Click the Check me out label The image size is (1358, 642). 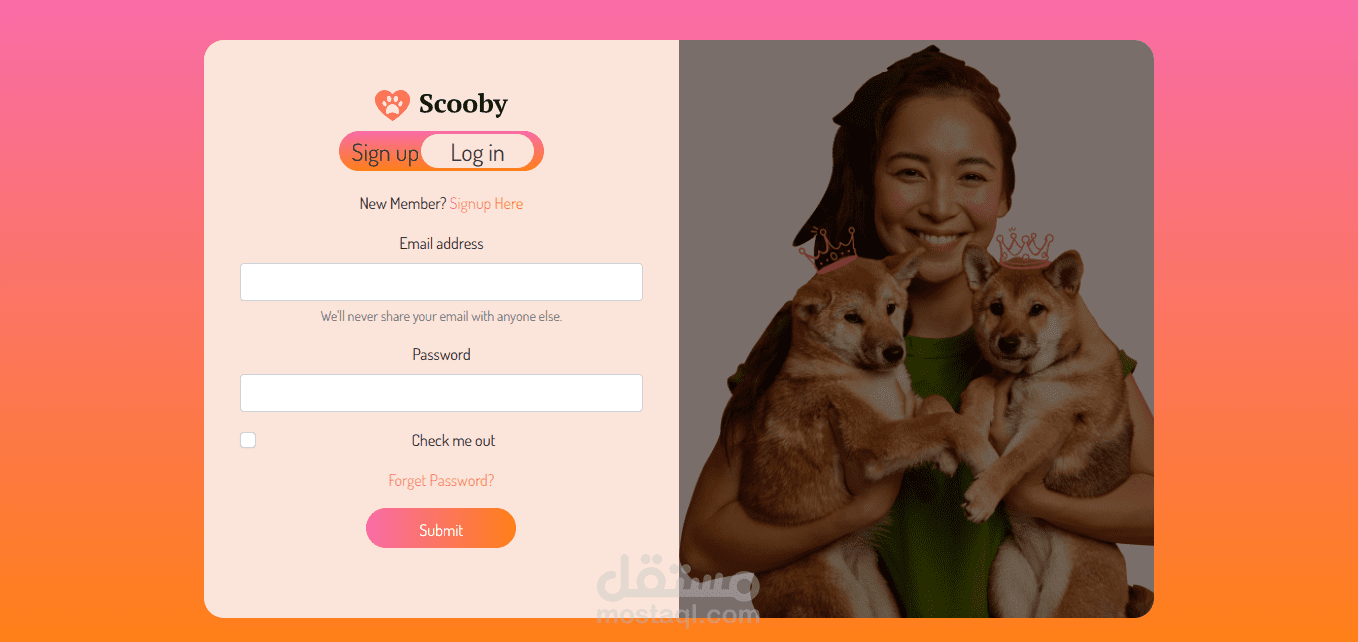coord(453,441)
